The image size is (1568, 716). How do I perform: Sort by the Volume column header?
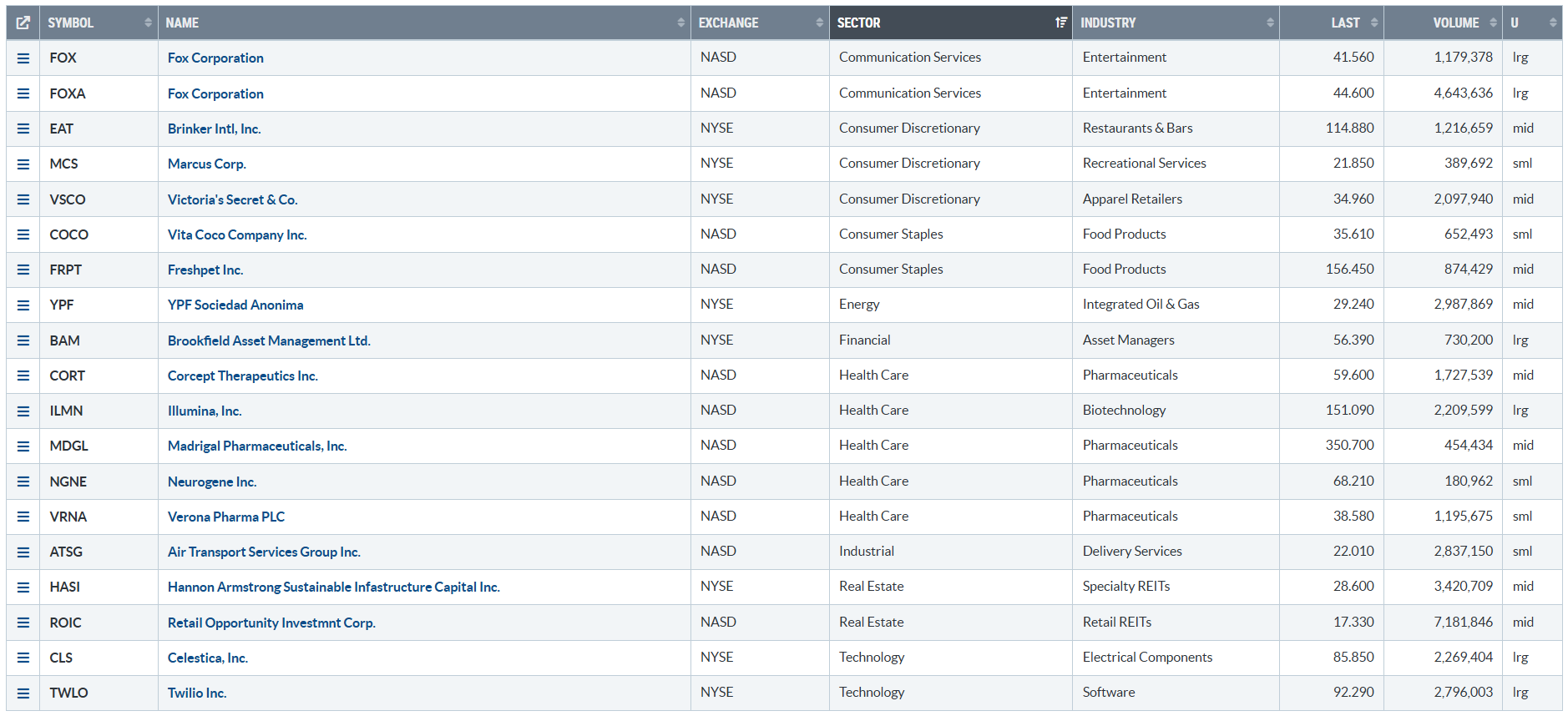1455,23
